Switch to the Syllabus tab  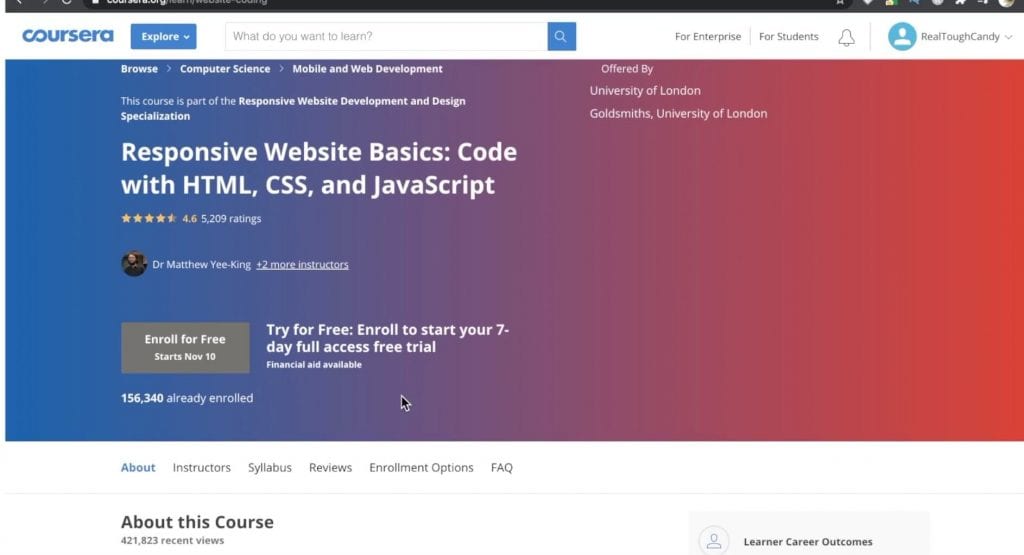[x=270, y=468]
